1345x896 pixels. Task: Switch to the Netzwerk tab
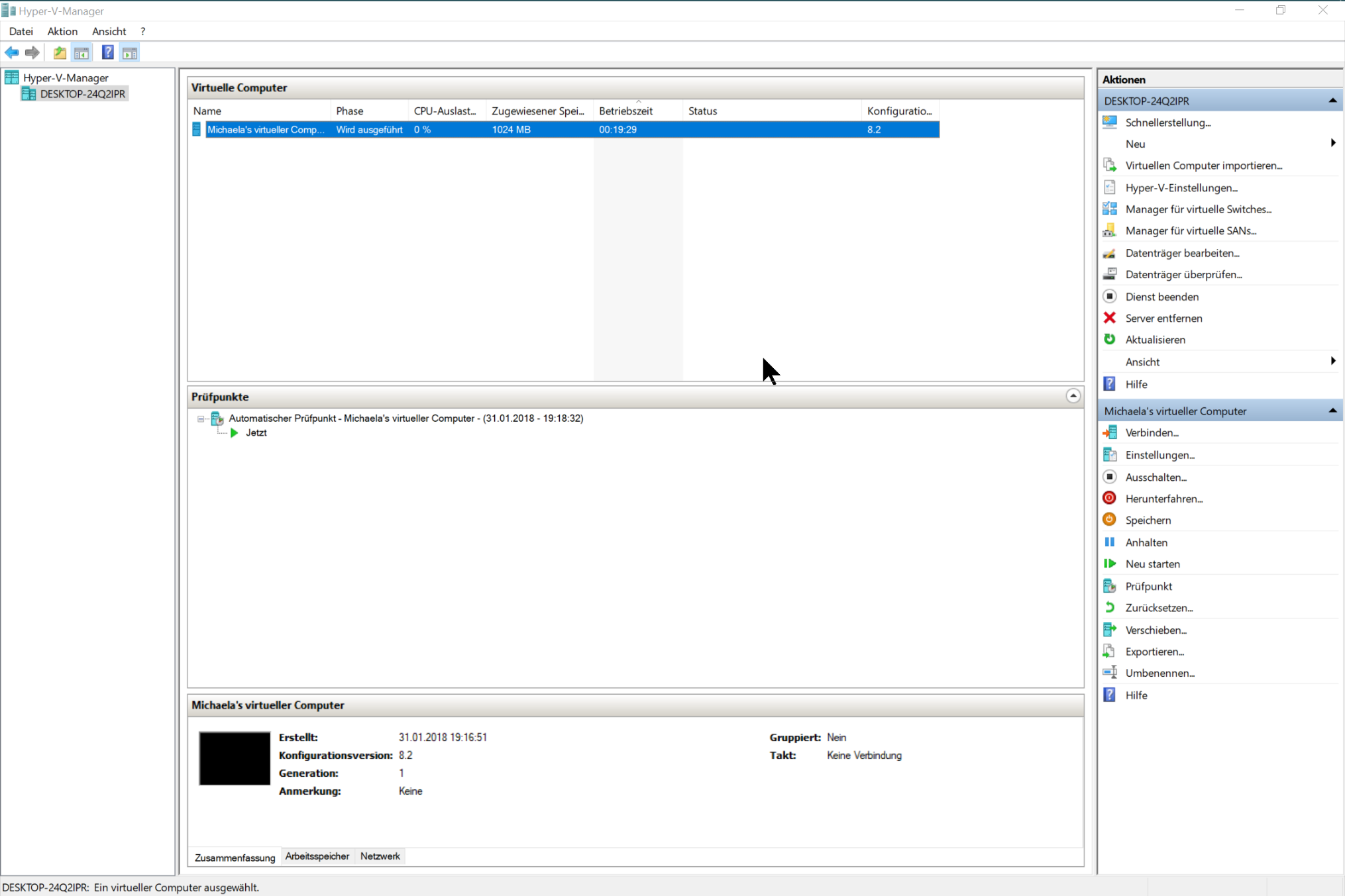tap(380, 856)
